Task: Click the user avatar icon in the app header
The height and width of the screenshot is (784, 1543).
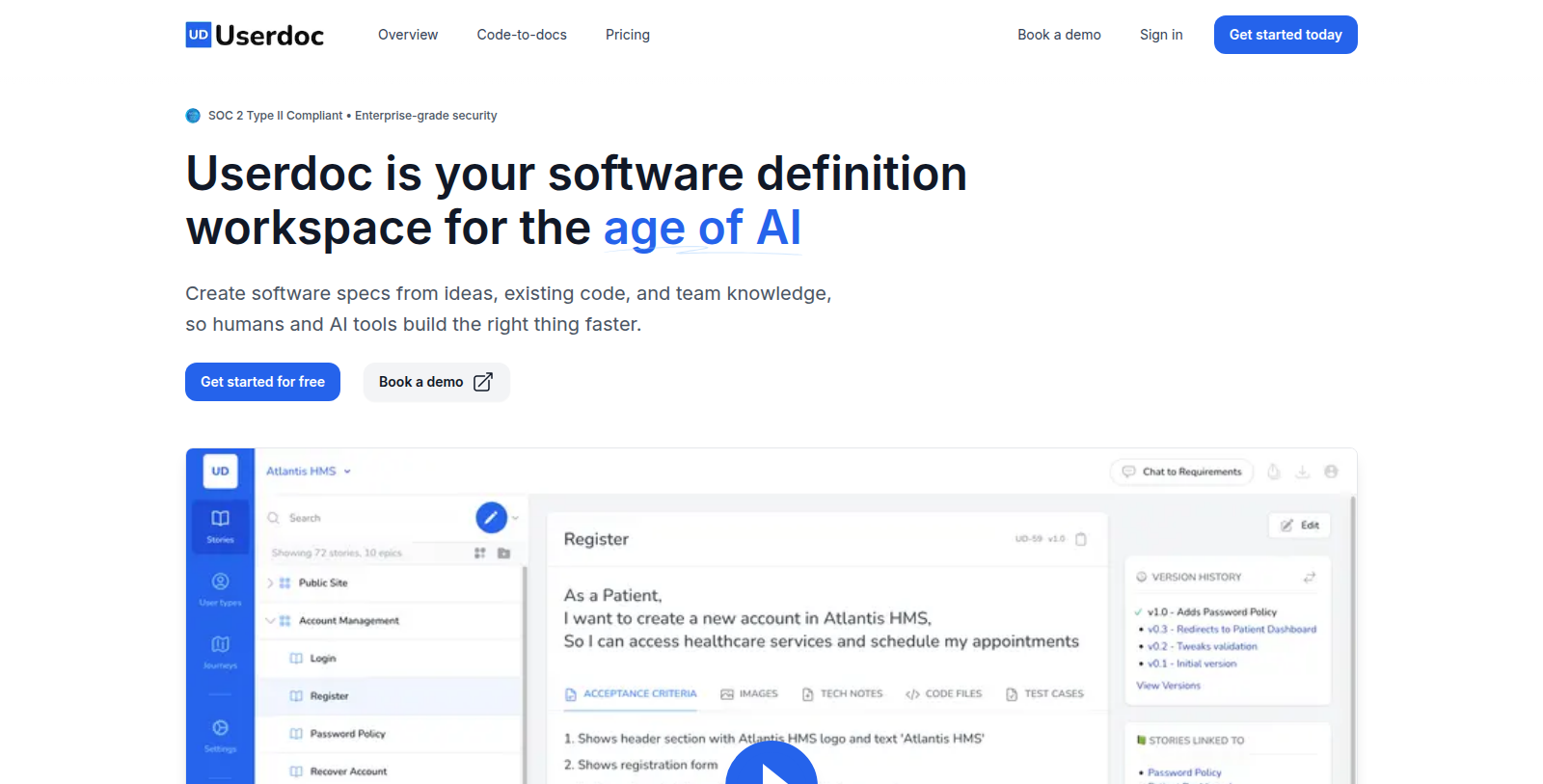Action: pos(1331,472)
